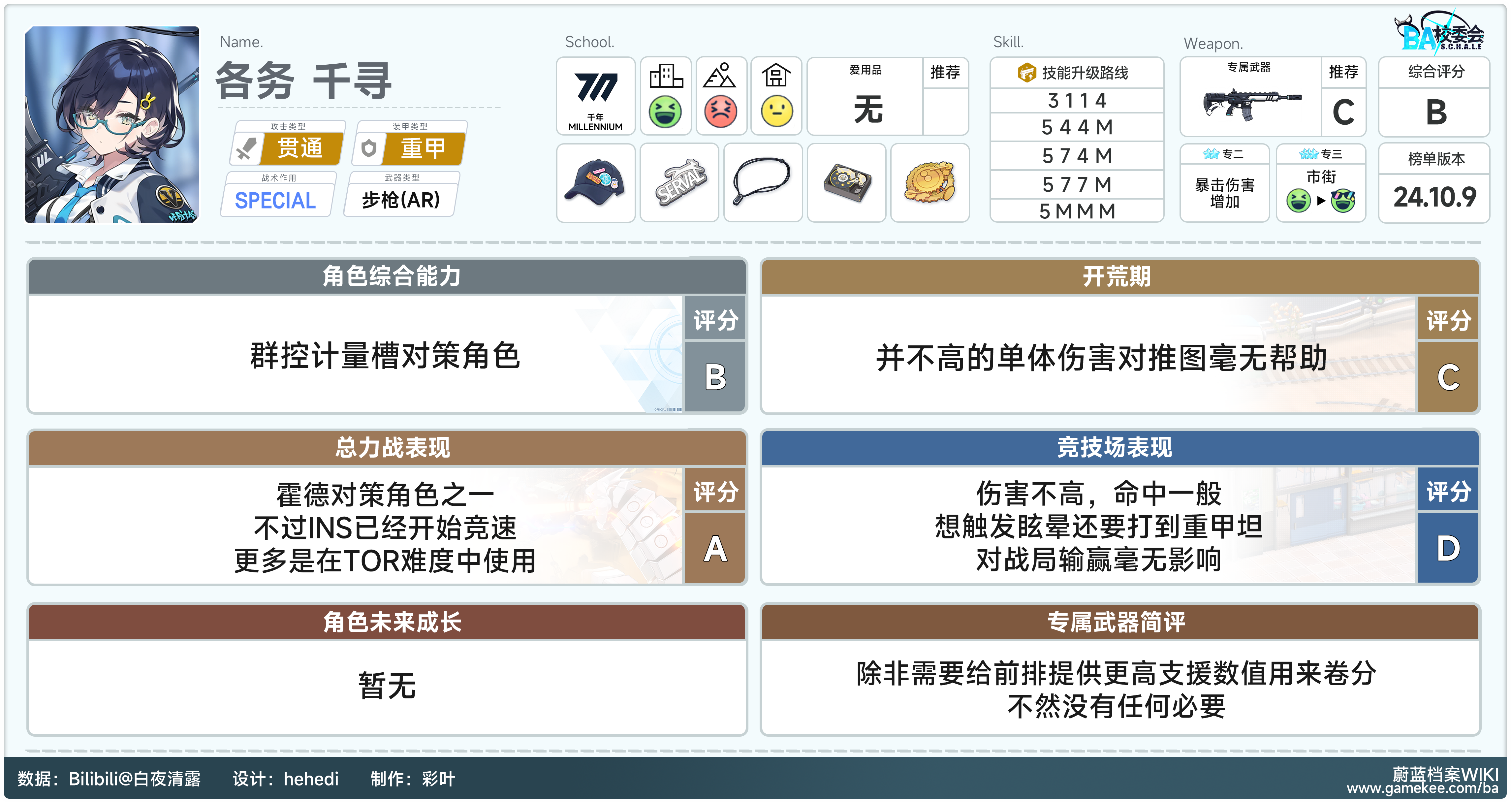This screenshot has height=802, width=1512.
Task: Click the city buildings terrain icon
Action: 666,76
